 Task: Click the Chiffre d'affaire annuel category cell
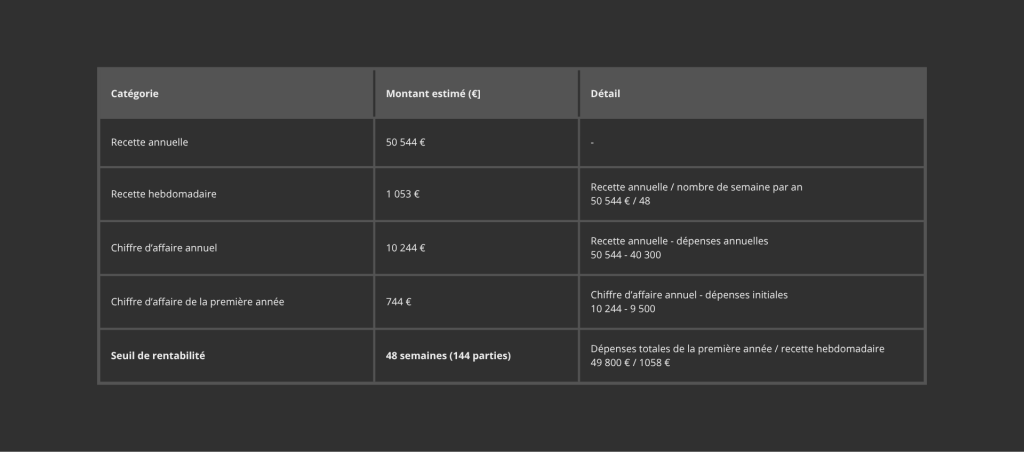pyautogui.click(x=163, y=248)
